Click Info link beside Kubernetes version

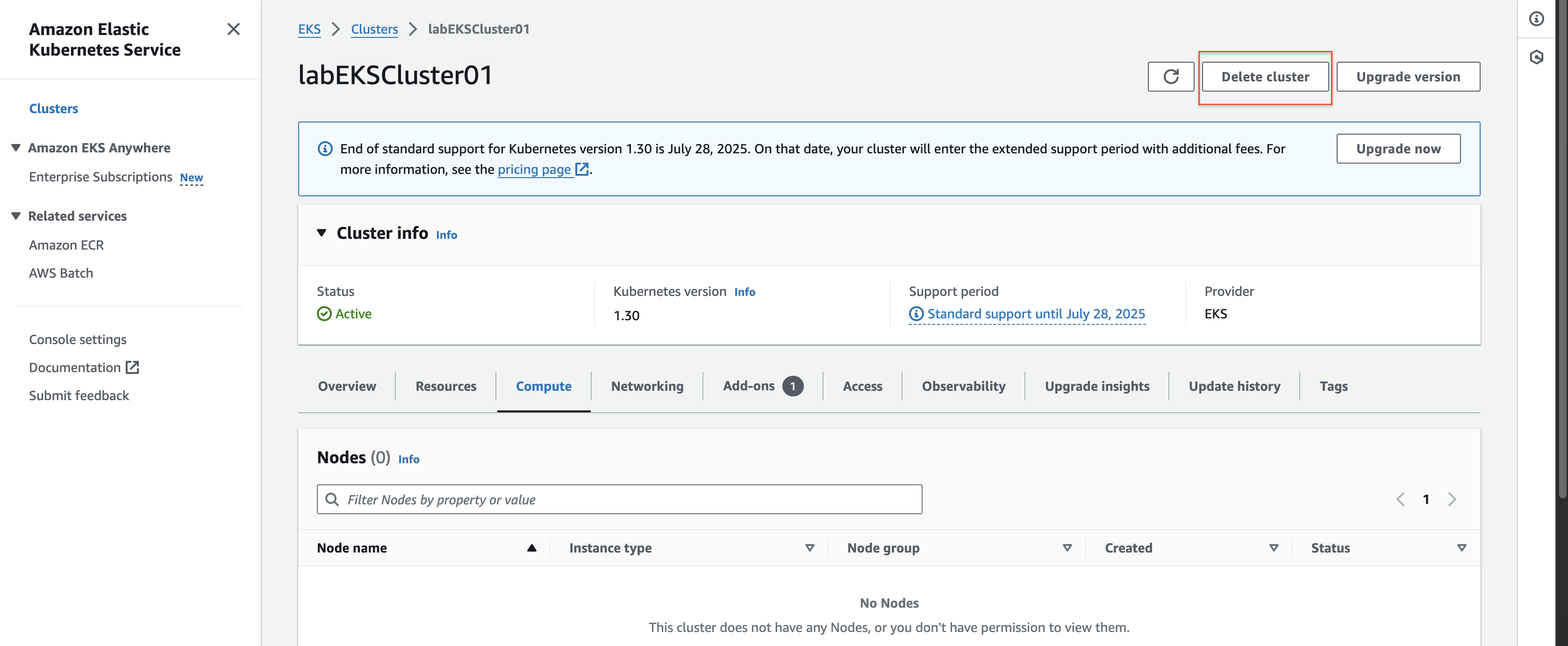(745, 292)
